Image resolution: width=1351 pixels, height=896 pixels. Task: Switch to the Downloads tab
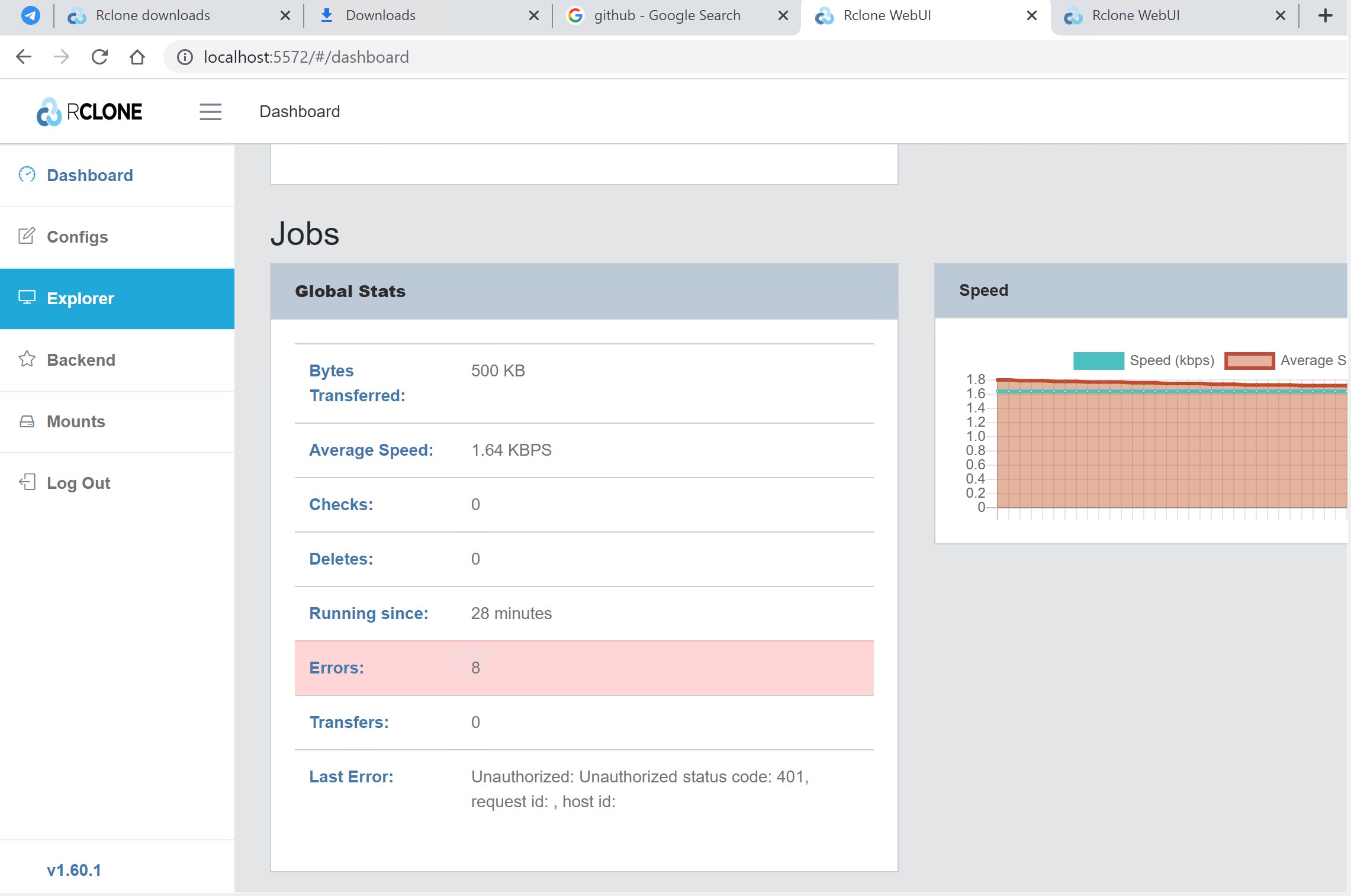(379, 15)
